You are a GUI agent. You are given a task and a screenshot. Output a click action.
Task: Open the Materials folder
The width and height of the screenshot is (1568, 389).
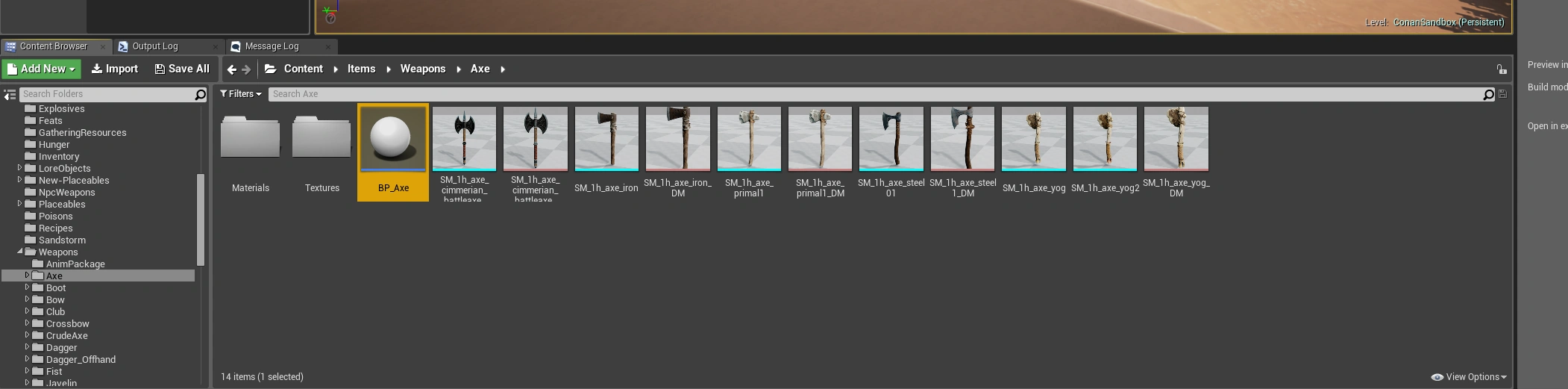(251, 153)
